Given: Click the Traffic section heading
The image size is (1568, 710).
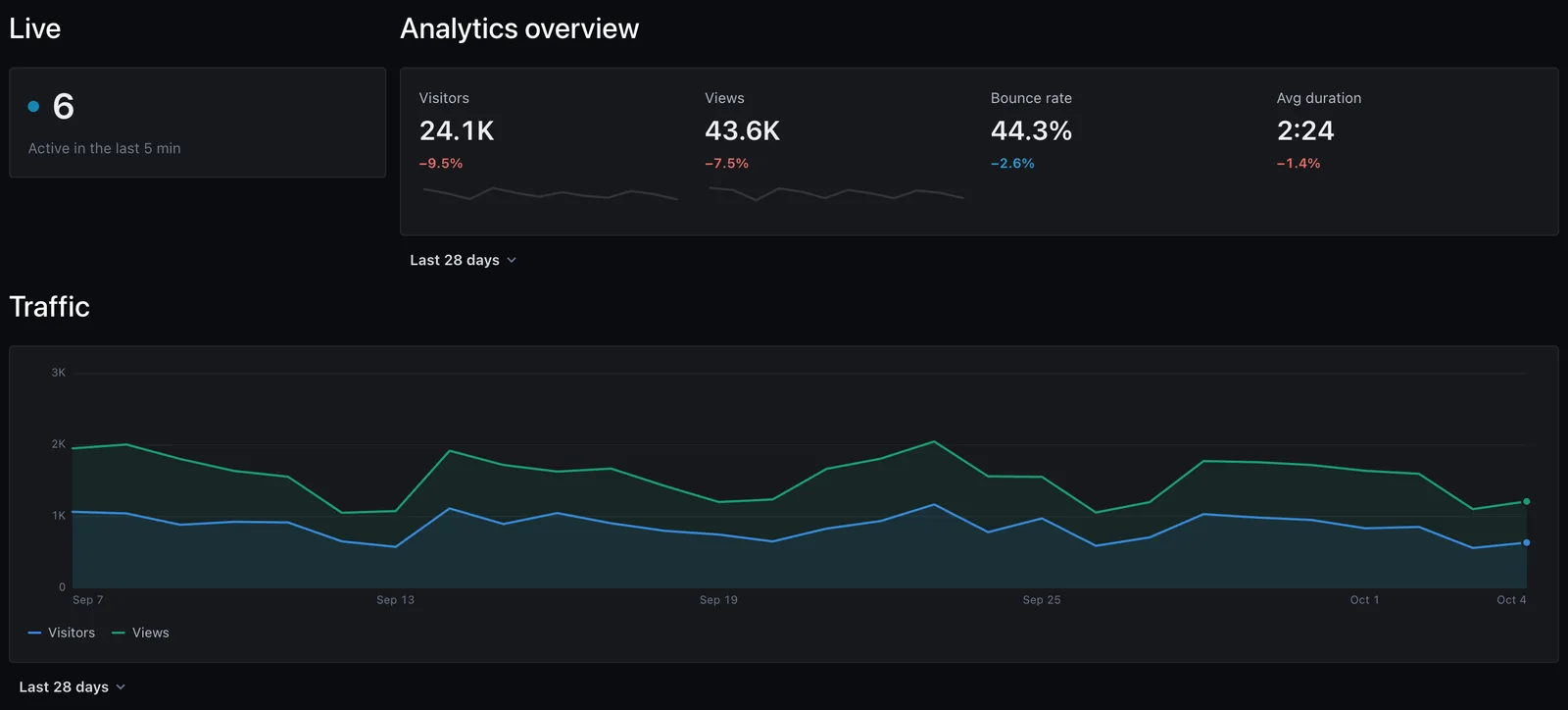Looking at the screenshot, I should [50, 307].
